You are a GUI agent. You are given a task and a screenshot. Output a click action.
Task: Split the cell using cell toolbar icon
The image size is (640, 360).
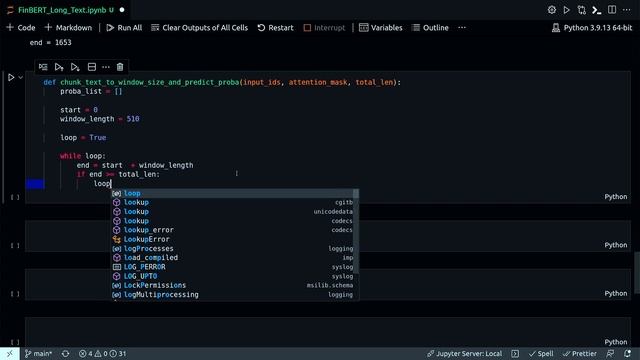(x=92, y=67)
